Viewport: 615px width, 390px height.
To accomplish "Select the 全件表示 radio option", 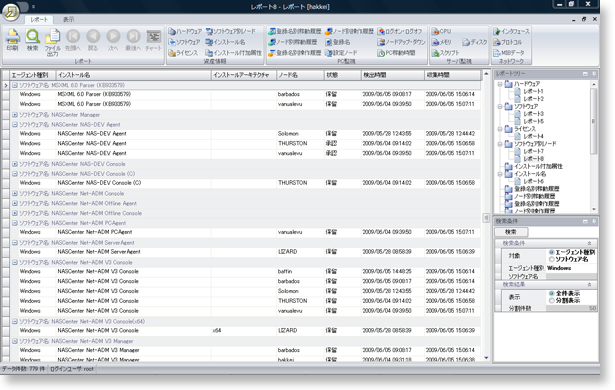I will 551,293.
